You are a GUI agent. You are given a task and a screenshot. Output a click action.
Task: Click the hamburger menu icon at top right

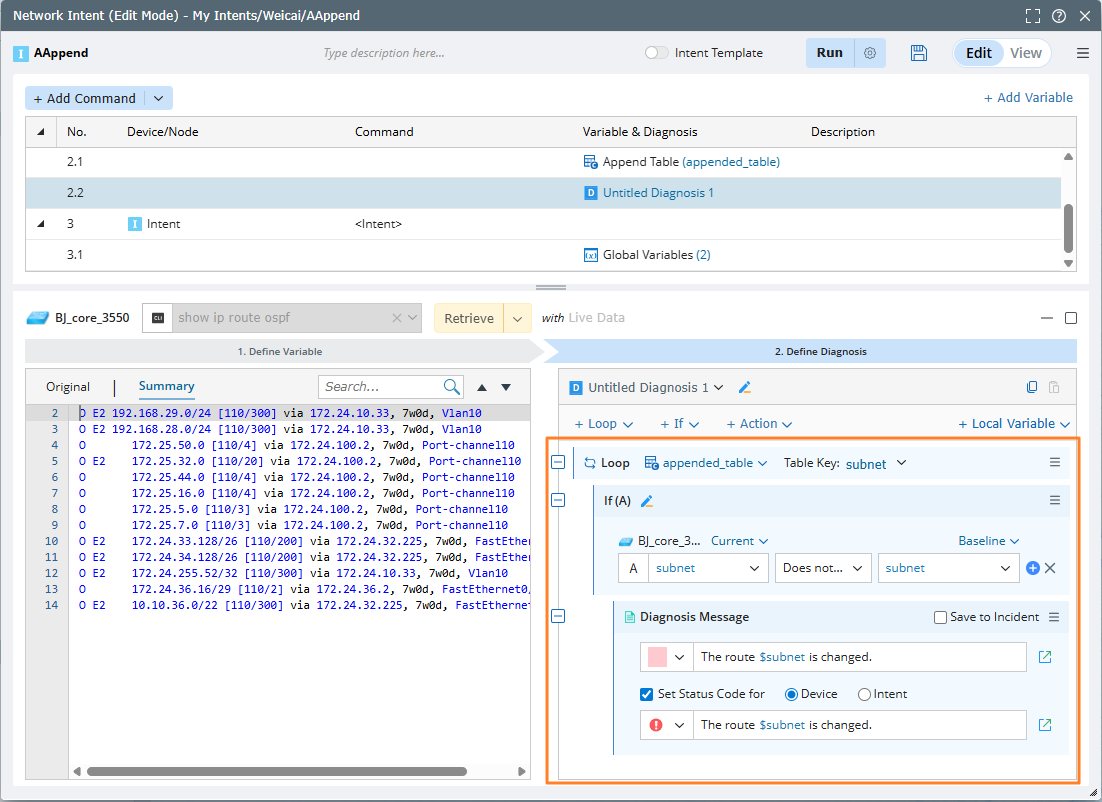pyautogui.click(x=1083, y=53)
